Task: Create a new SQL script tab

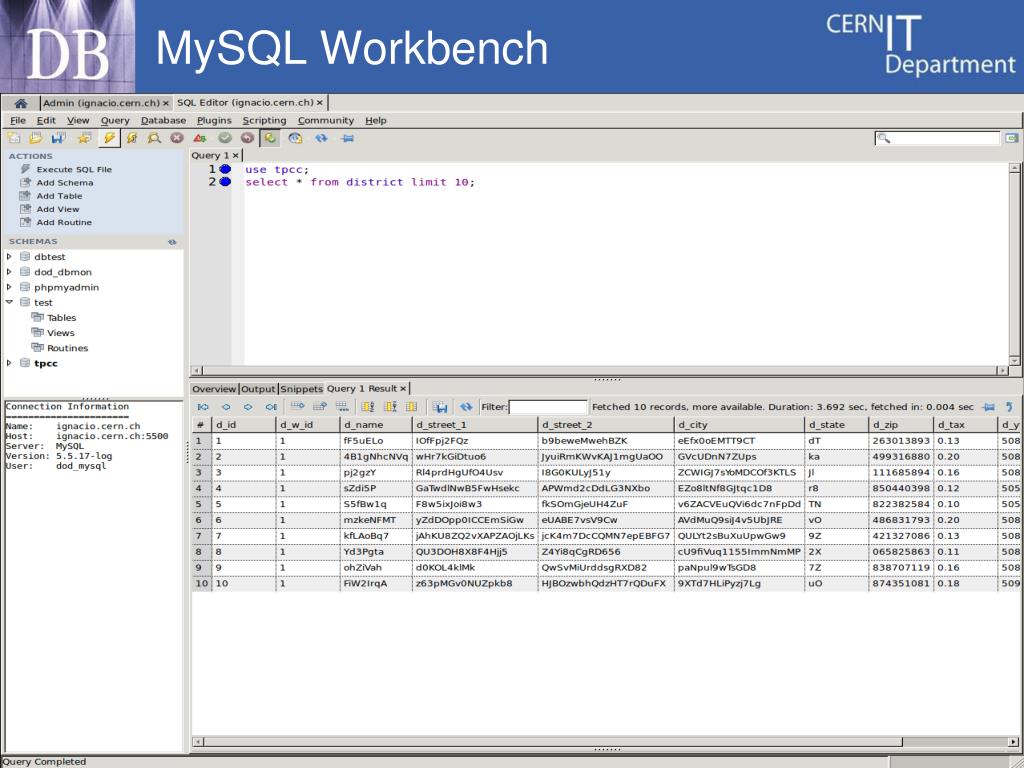Action: [x=14, y=138]
